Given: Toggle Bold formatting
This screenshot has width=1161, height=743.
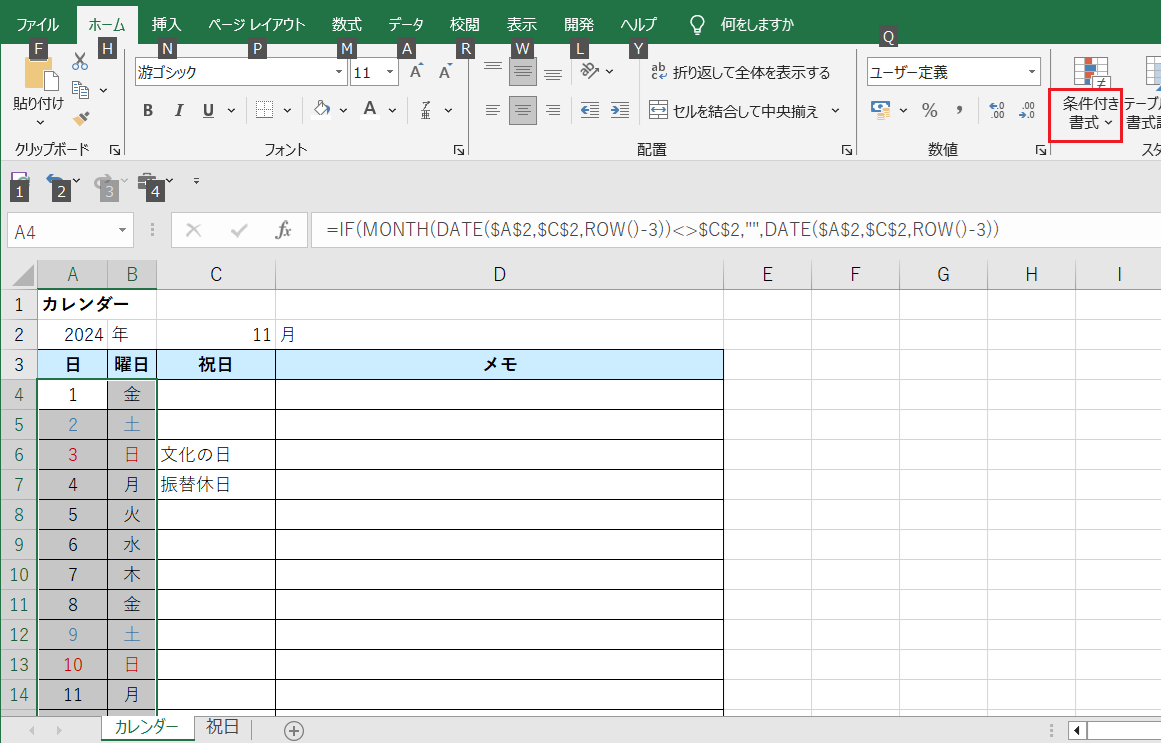Looking at the screenshot, I should click(148, 111).
